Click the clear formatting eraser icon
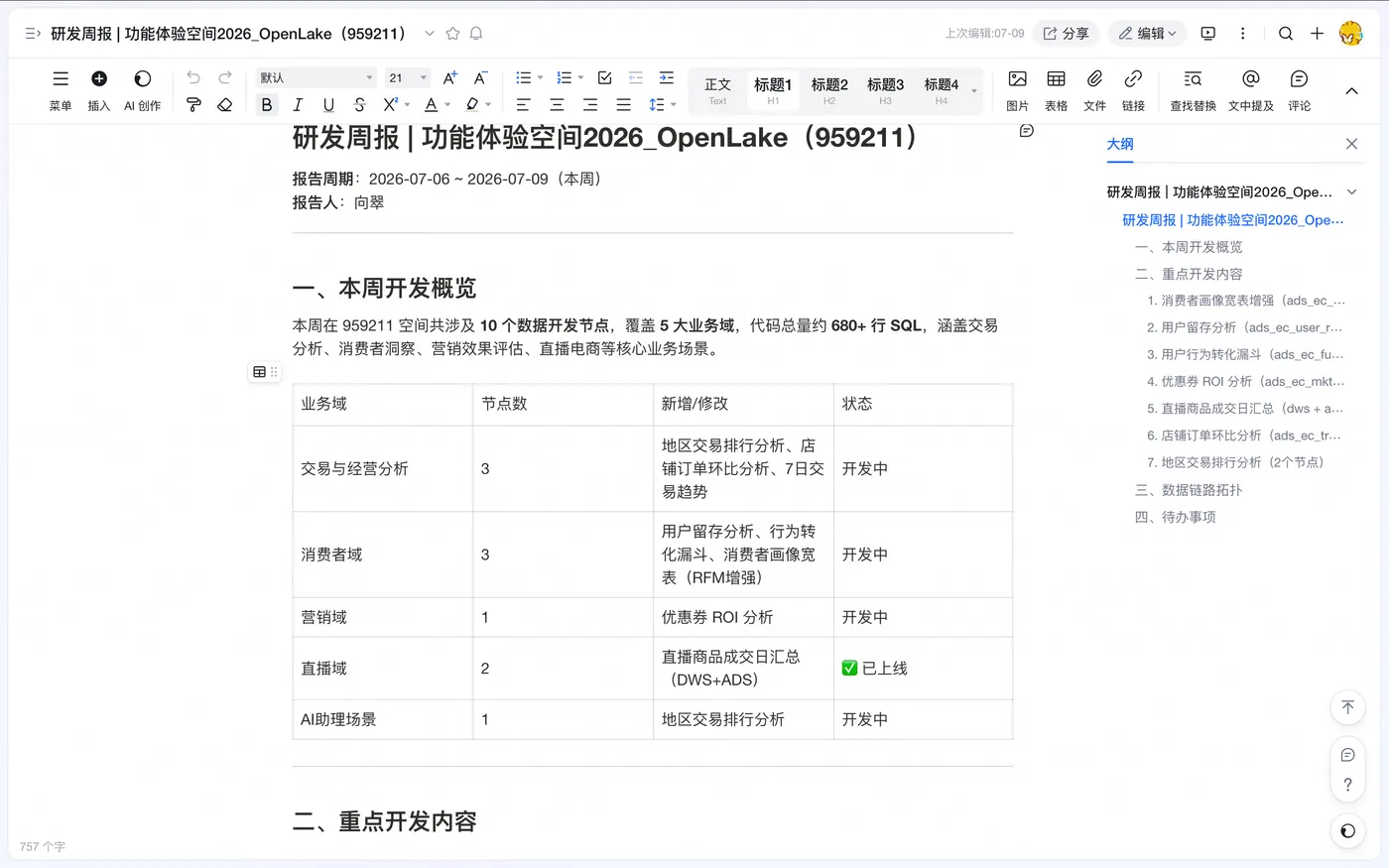 tap(225, 104)
